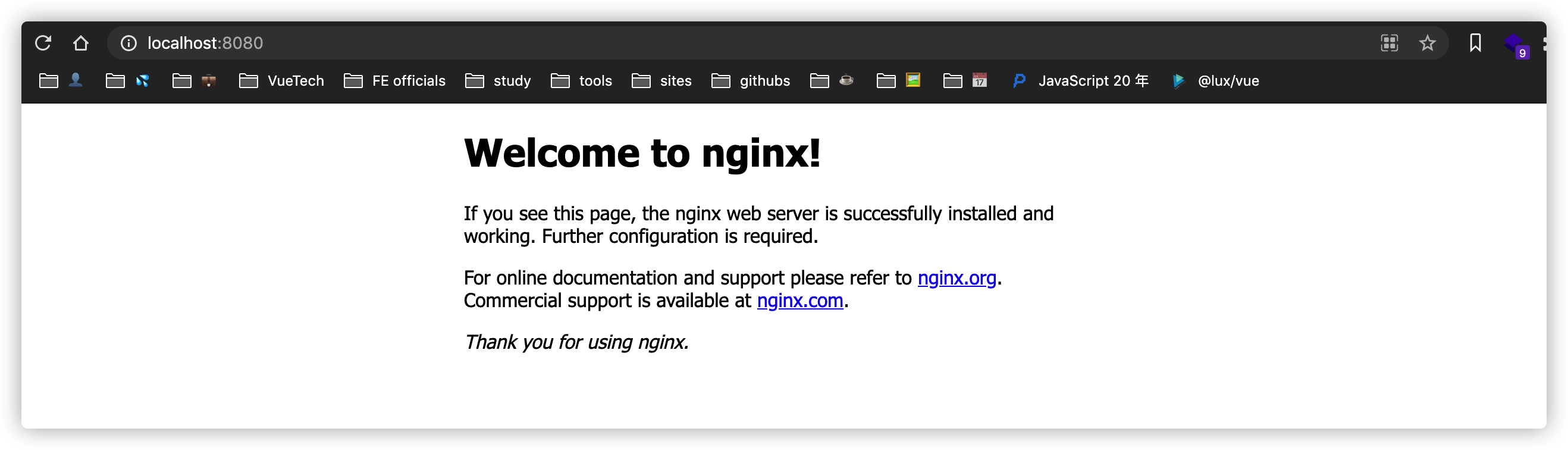Open the VueTech bookmark folder

tap(281, 81)
